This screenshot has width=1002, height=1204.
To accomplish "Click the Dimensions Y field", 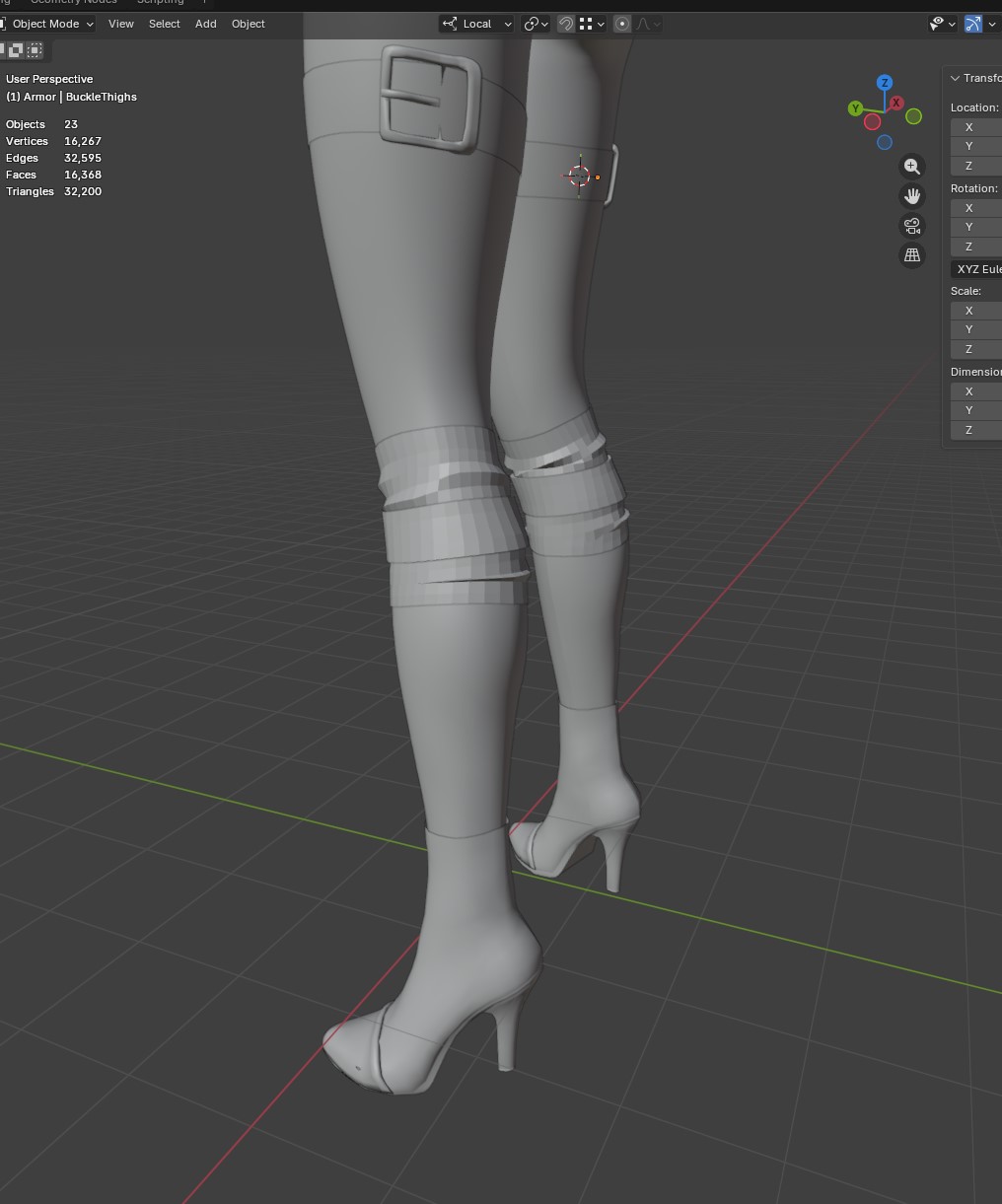I will 976,410.
